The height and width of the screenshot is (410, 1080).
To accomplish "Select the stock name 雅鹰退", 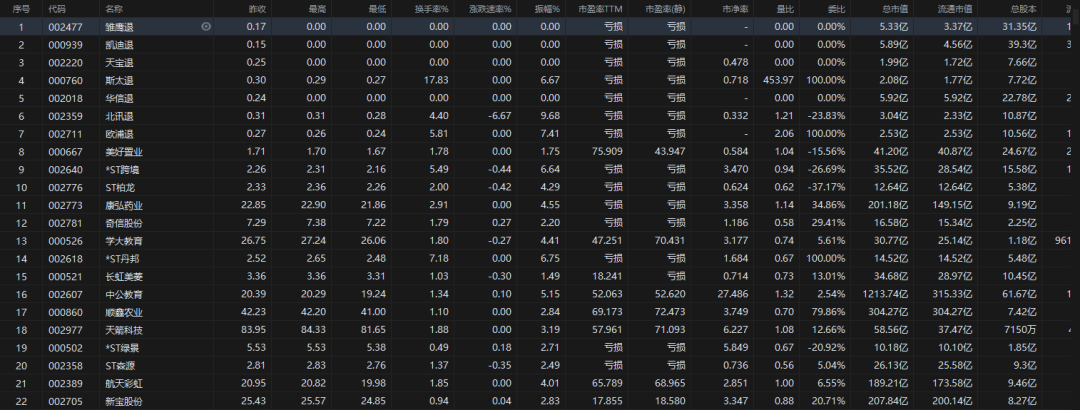I will point(119,27).
